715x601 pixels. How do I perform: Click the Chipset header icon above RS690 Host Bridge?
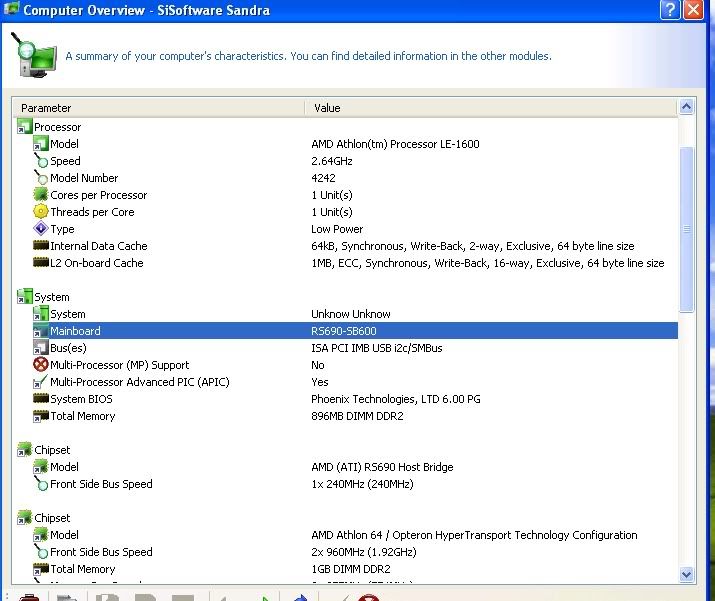point(25,450)
